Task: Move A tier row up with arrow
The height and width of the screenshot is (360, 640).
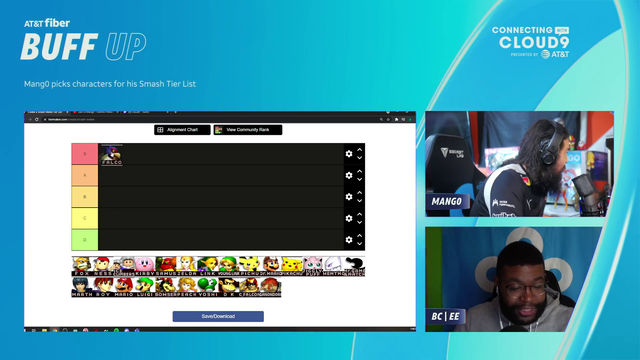Action: coord(360,171)
